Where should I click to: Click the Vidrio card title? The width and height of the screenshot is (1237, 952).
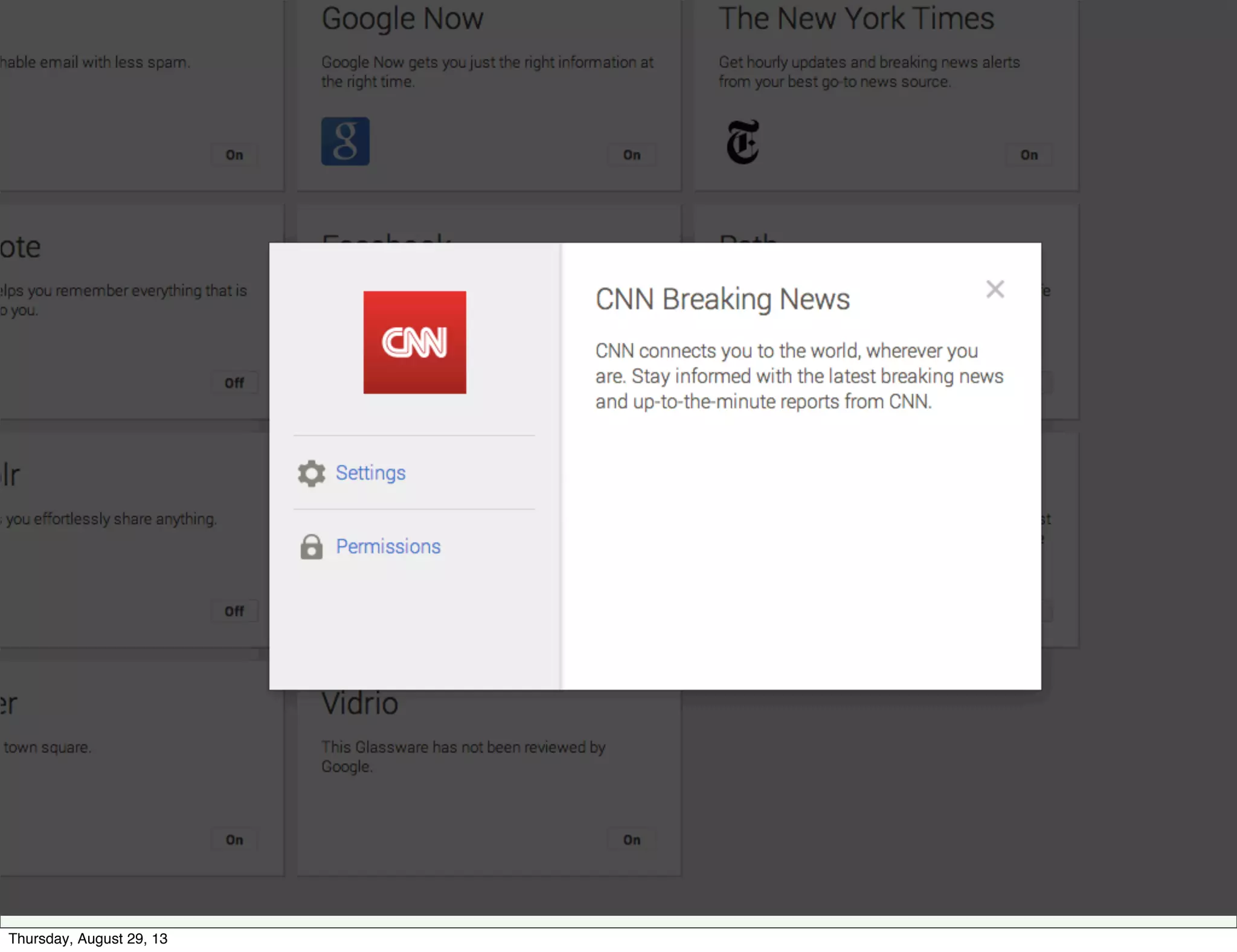pyautogui.click(x=360, y=704)
